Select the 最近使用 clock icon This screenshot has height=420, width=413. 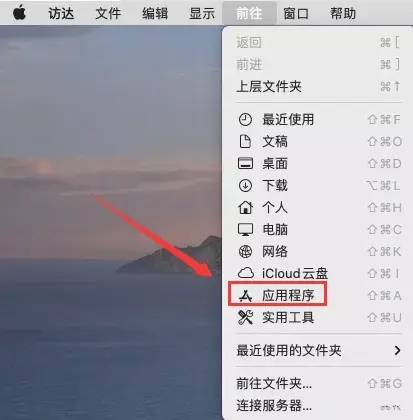pos(245,119)
